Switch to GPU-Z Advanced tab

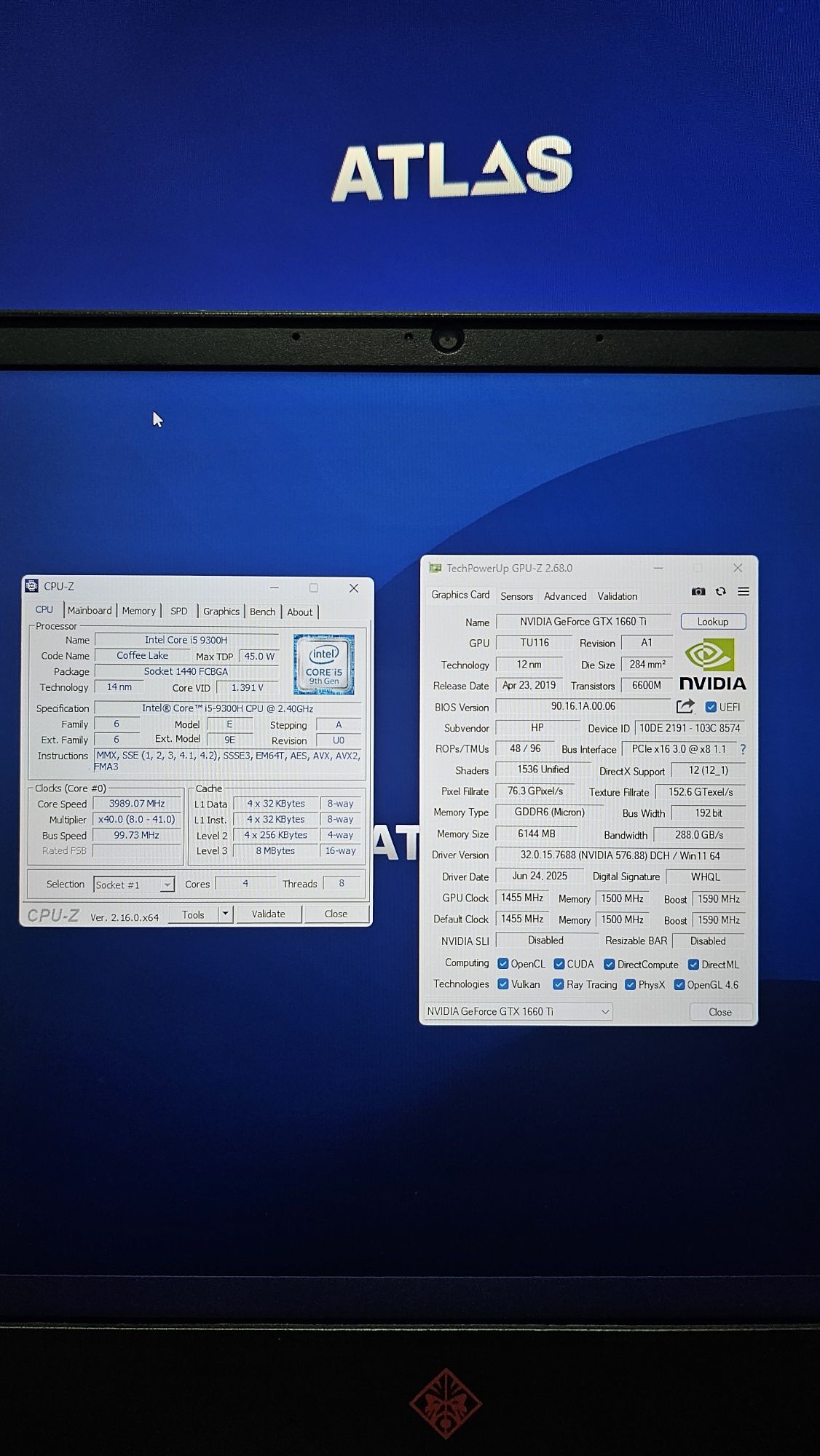point(565,596)
